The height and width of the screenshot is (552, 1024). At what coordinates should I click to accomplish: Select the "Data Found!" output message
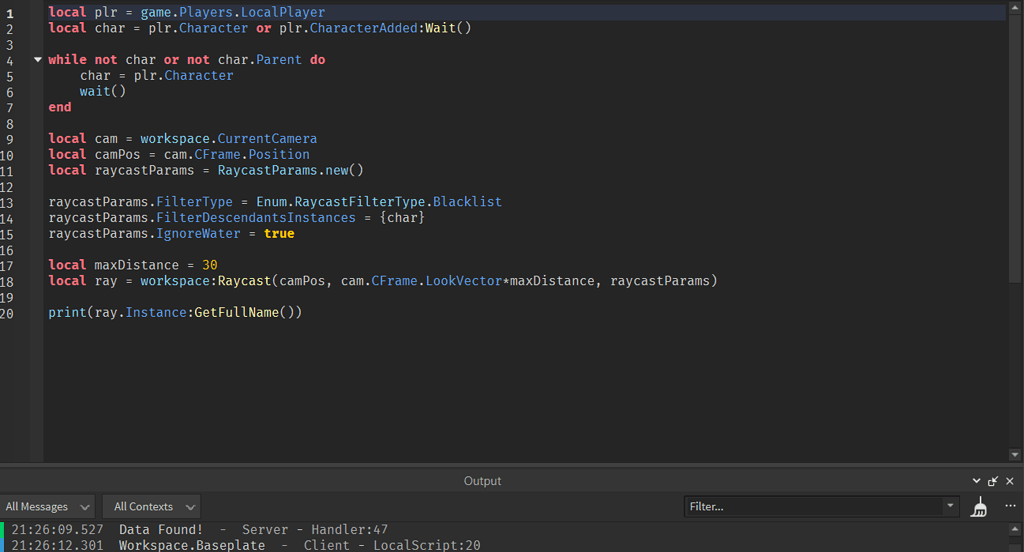point(161,529)
